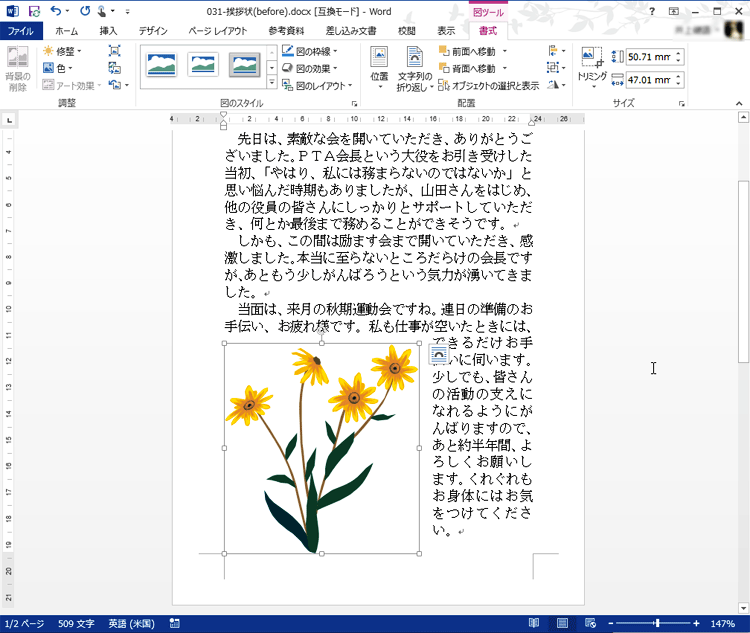The image size is (750, 633).
Task: Click the proofing/macro status bar icon
Action: (x=175, y=623)
